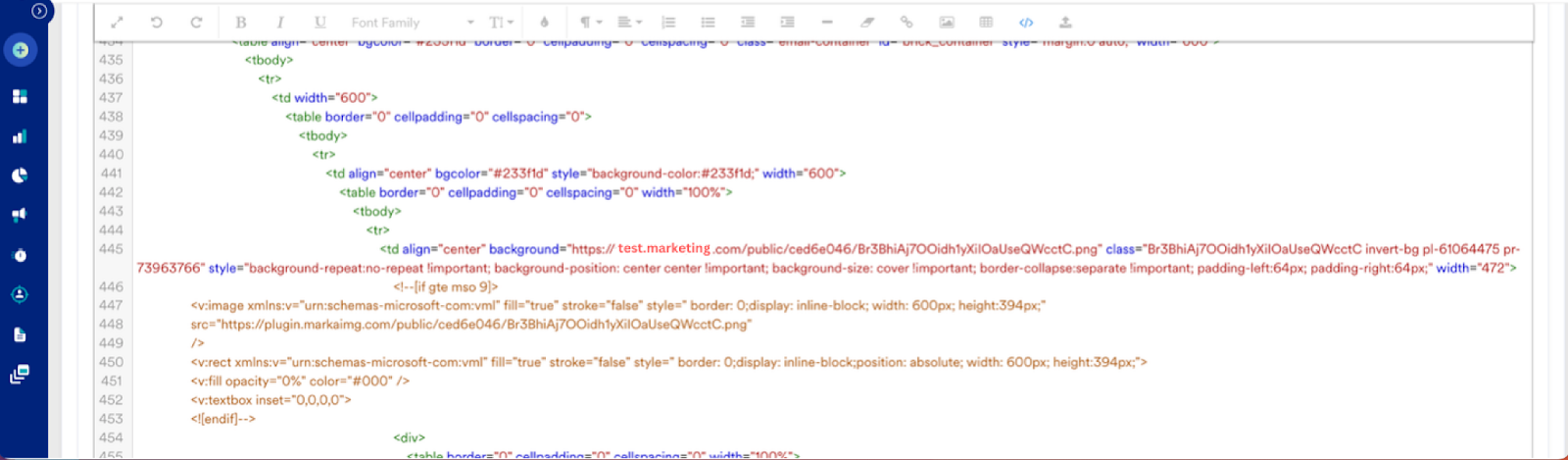Click the insert link icon
1568x460 pixels.
(906, 22)
